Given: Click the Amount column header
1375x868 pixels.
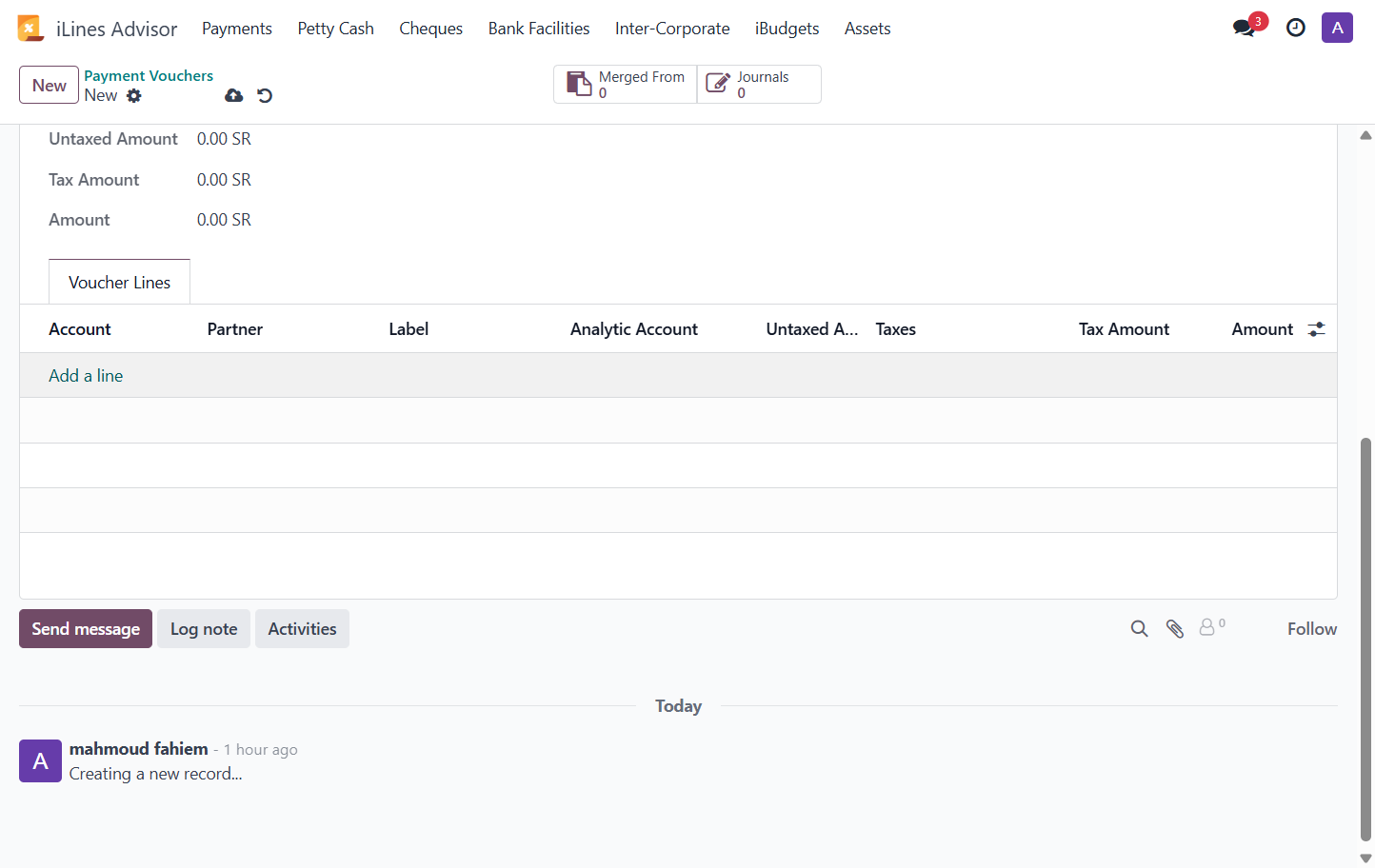Looking at the screenshot, I should [1263, 329].
